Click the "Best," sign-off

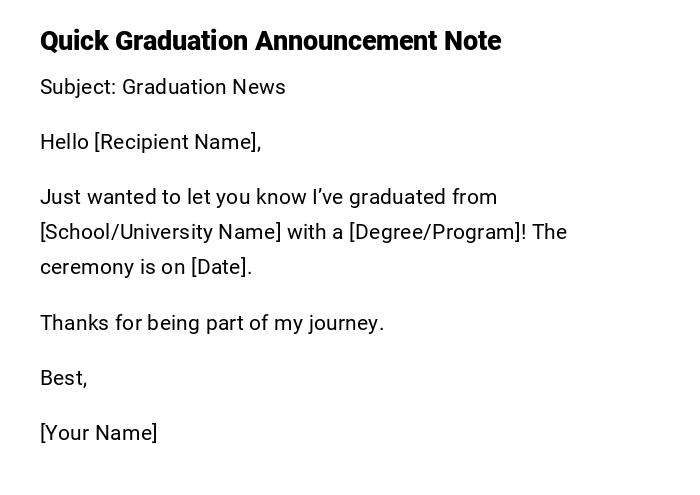63,378
